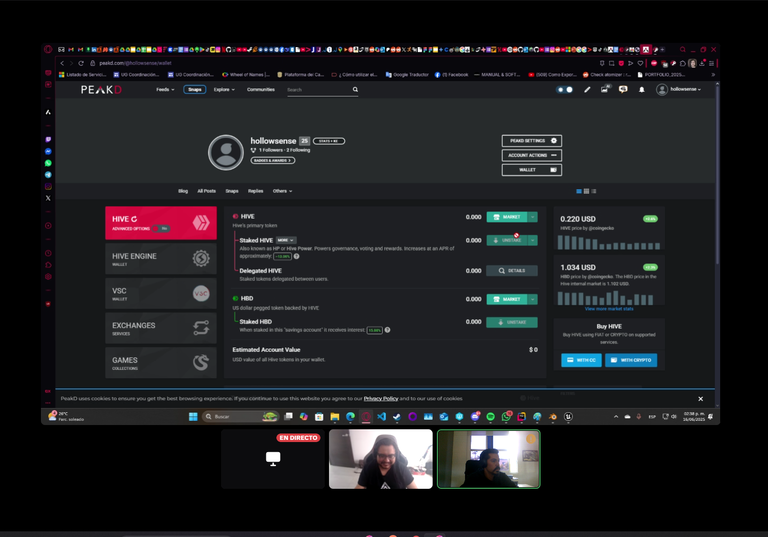768x537 pixels.
Task: Select the list layout view icon
Action: click(x=594, y=192)
